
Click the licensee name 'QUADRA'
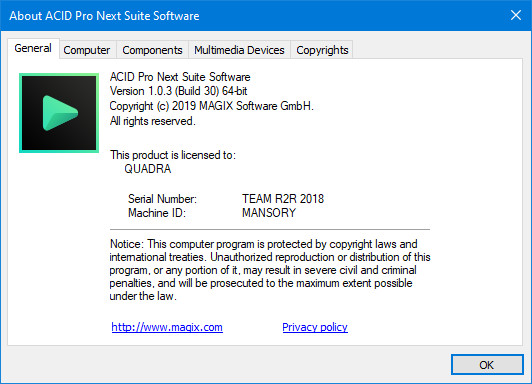click(148, 169)
